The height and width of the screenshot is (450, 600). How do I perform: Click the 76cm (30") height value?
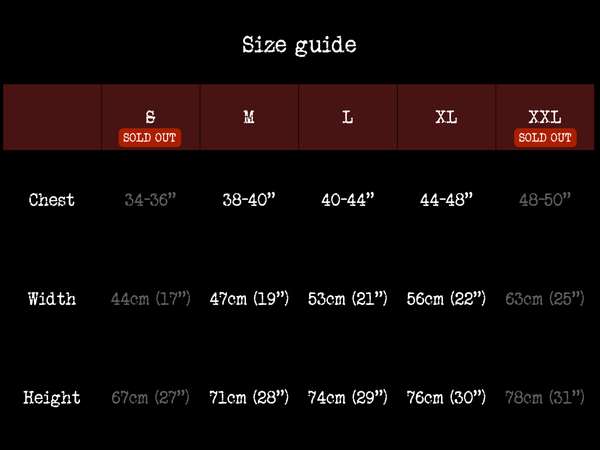[x=447, y=398]
